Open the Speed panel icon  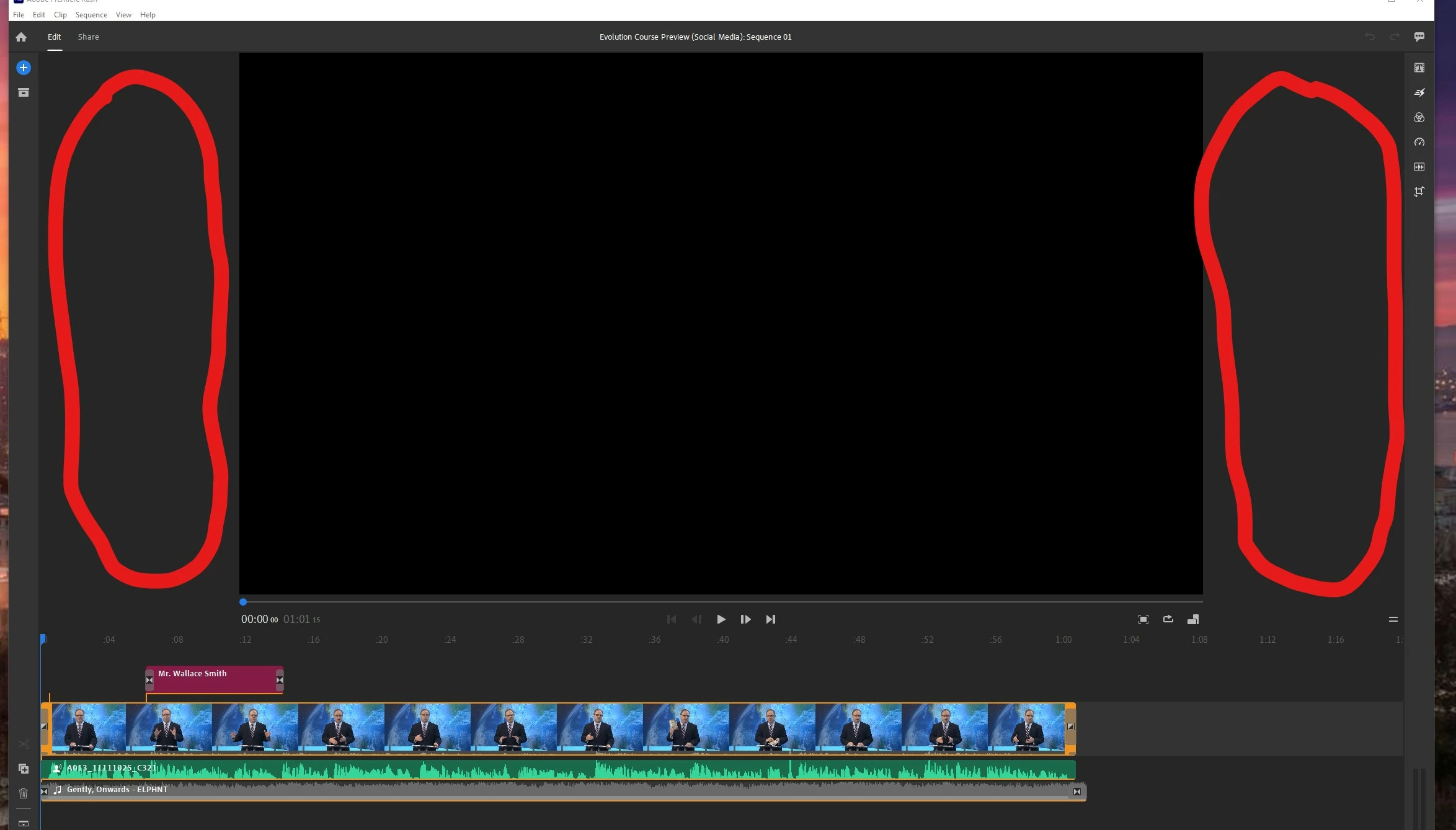tap(1419, 142)
